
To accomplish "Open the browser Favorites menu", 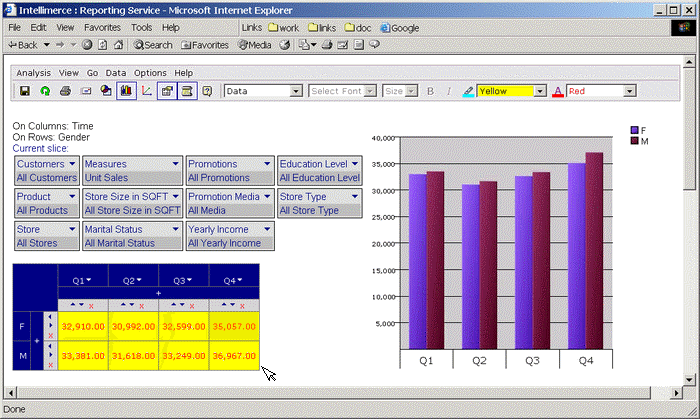I will (x=102, y=28).
